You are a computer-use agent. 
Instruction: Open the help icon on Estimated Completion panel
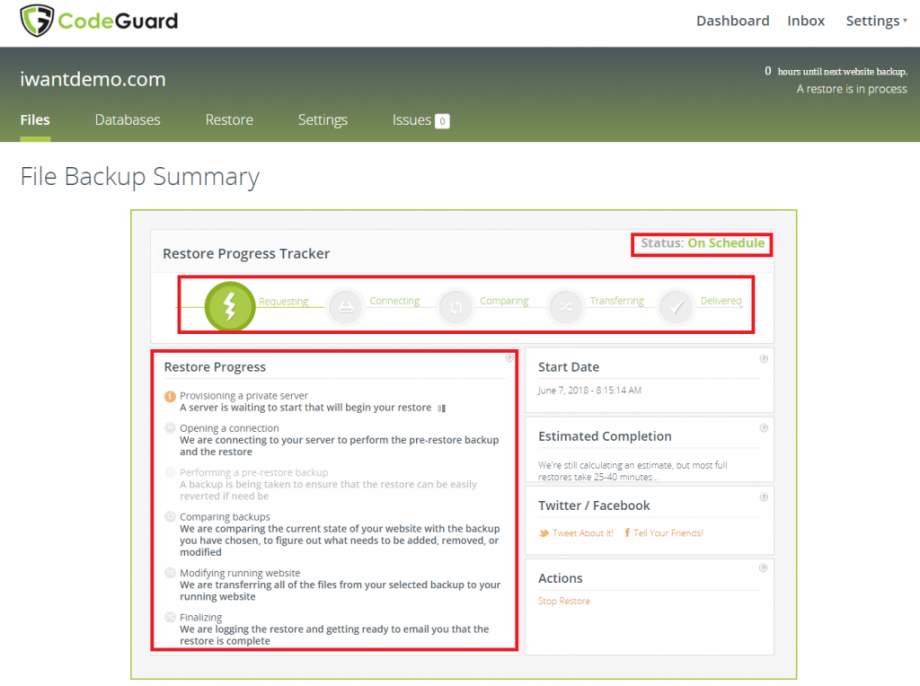click(763, 426)
